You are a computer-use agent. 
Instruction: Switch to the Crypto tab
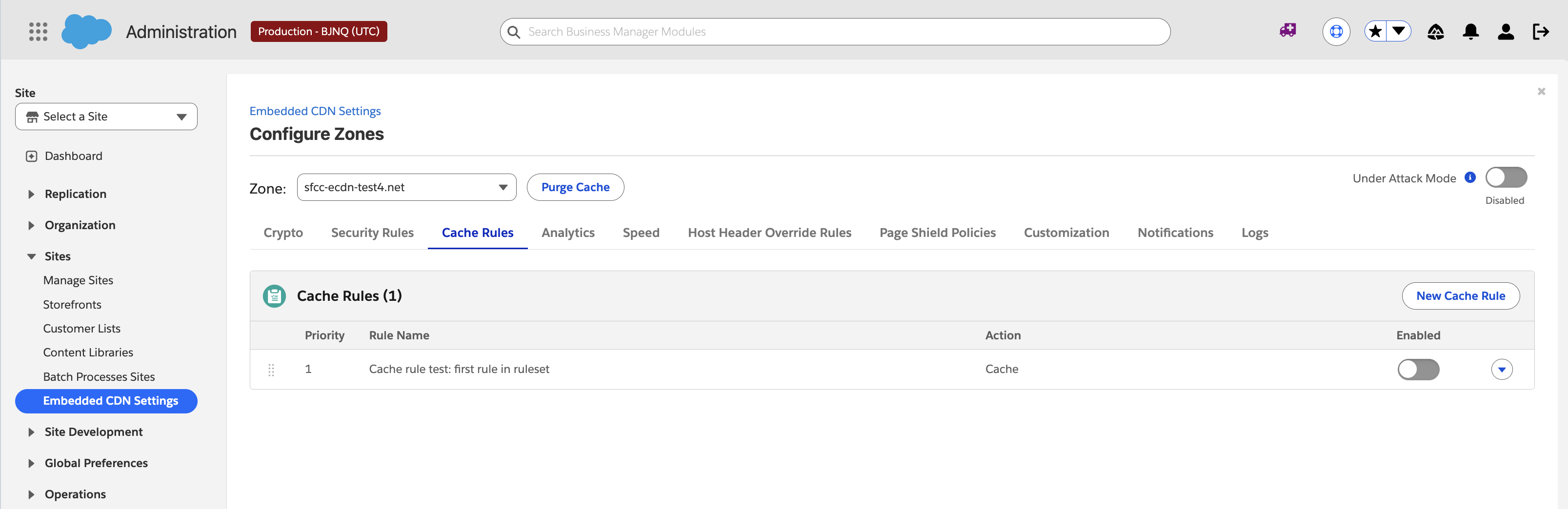[x=283, y=233]
